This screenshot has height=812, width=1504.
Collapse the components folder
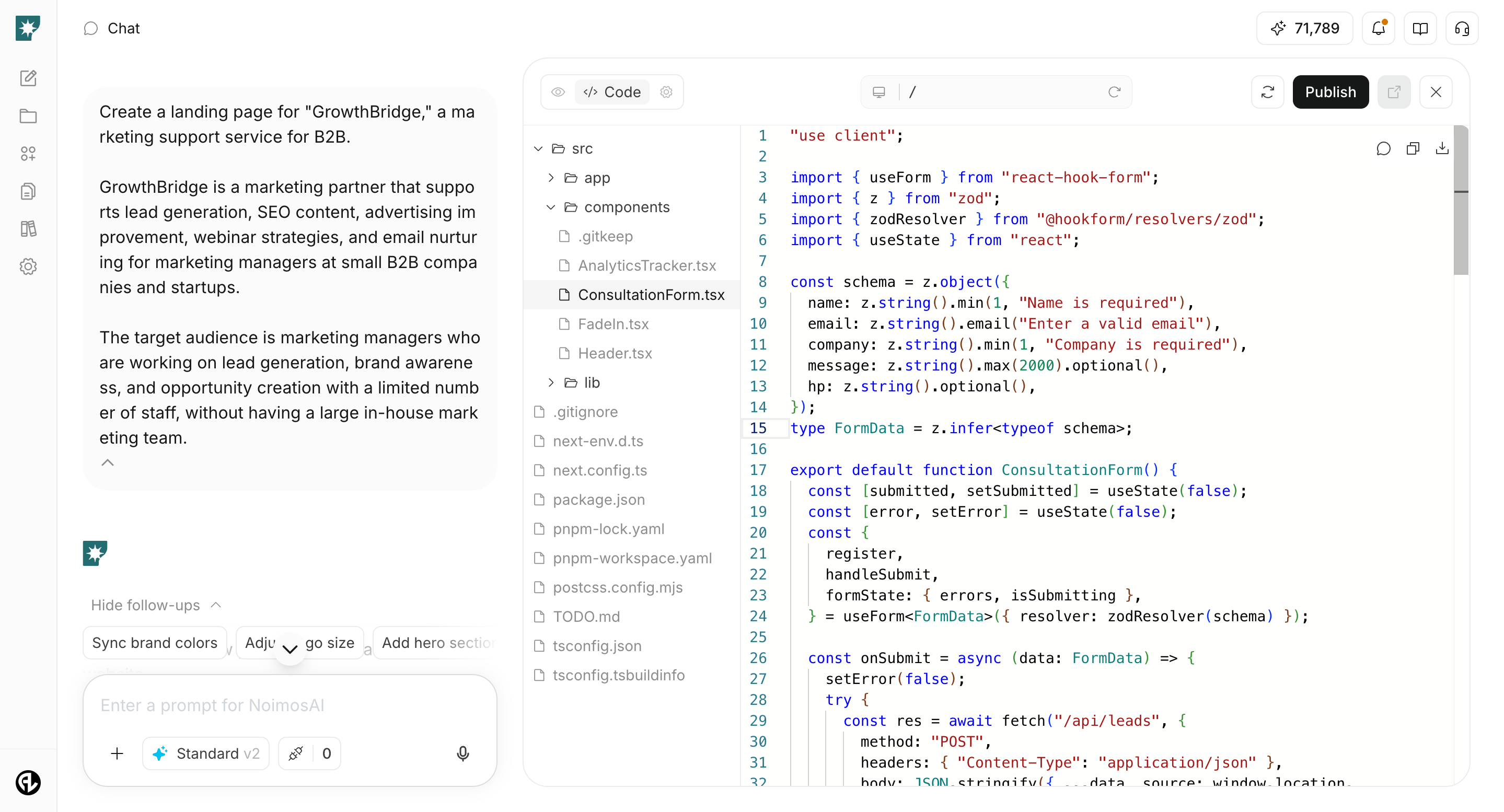click(x=551, y=207)
